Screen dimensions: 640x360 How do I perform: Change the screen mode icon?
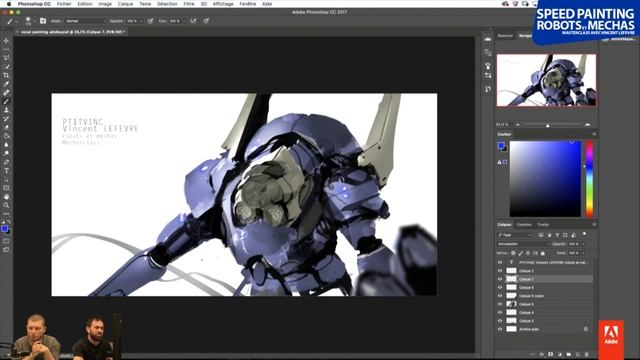click(6, 250)
